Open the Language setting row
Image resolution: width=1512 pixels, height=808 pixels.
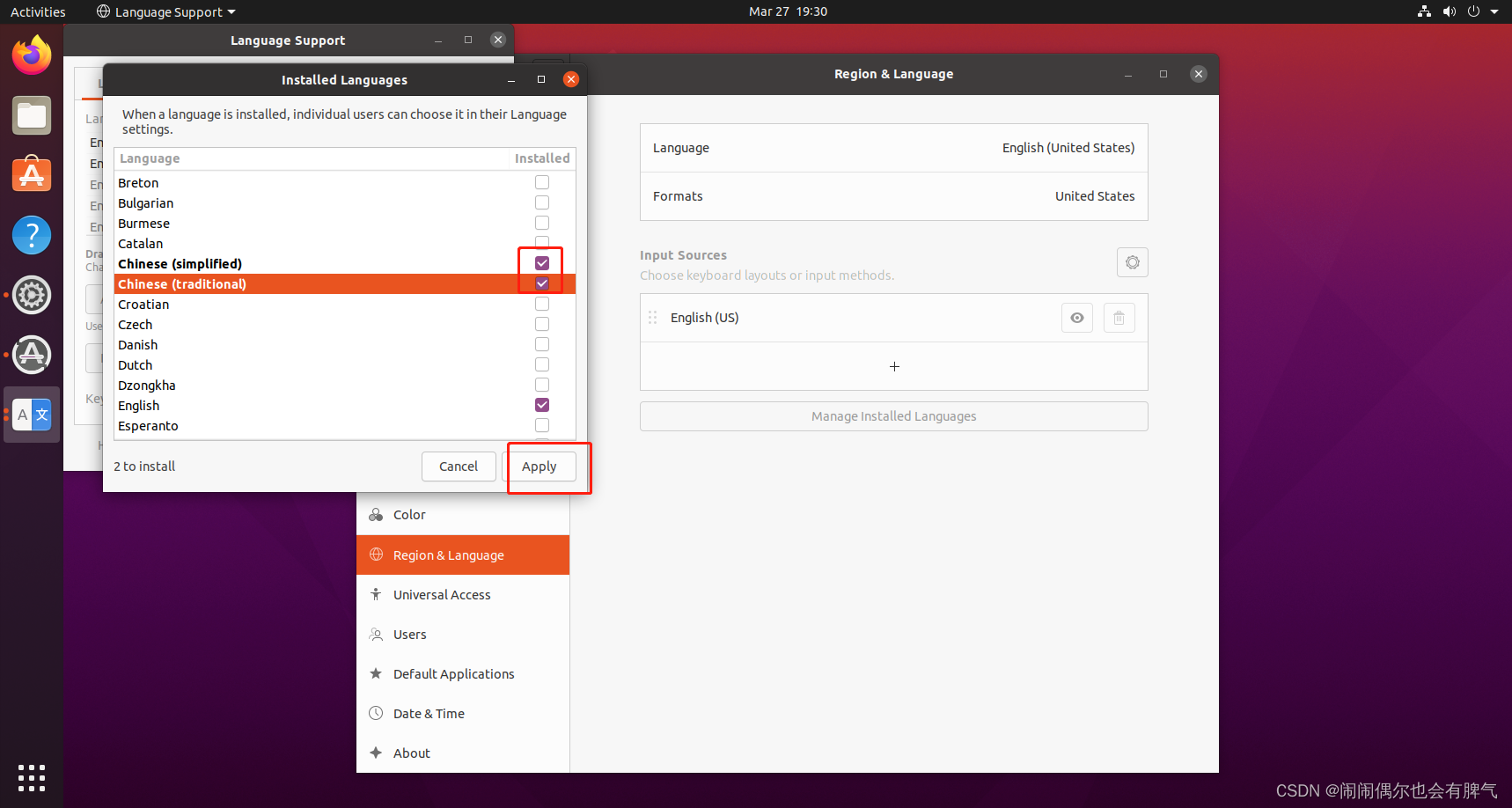[x=893, y=148]
